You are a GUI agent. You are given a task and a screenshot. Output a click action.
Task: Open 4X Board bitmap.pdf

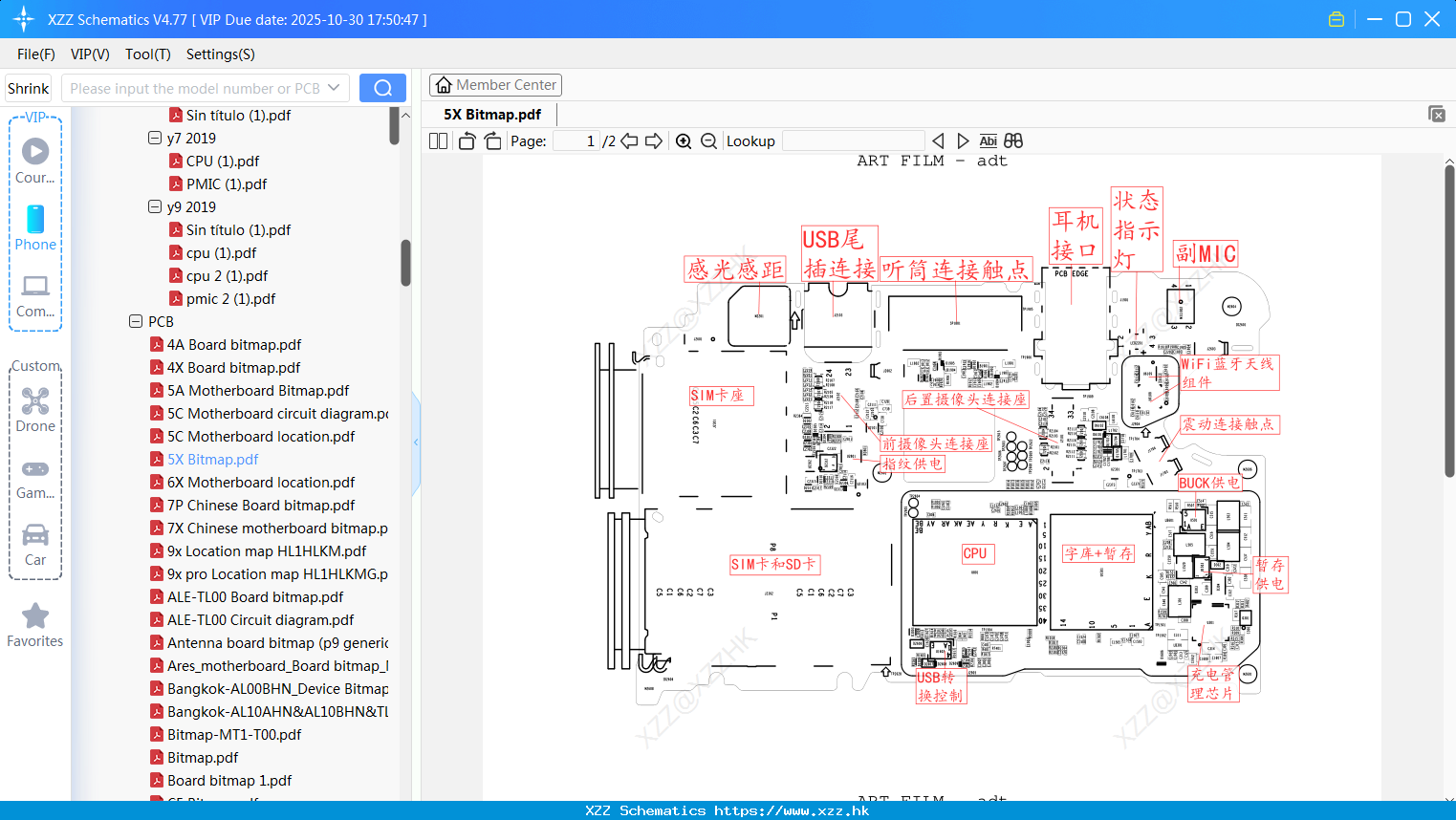233,367
